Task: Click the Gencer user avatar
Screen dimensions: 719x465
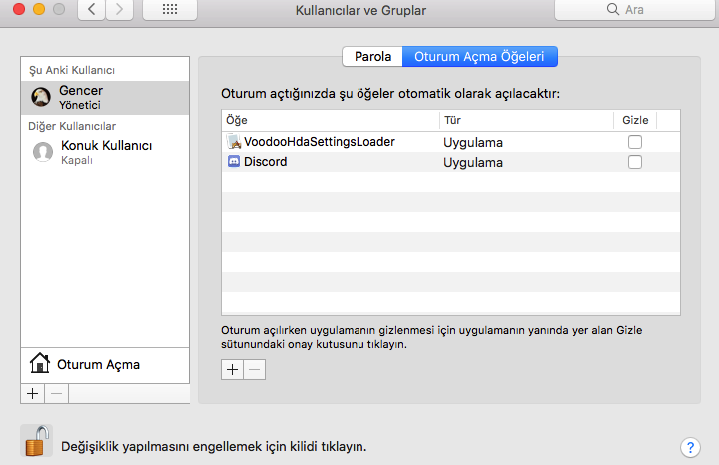Action: tap(42, 97)
